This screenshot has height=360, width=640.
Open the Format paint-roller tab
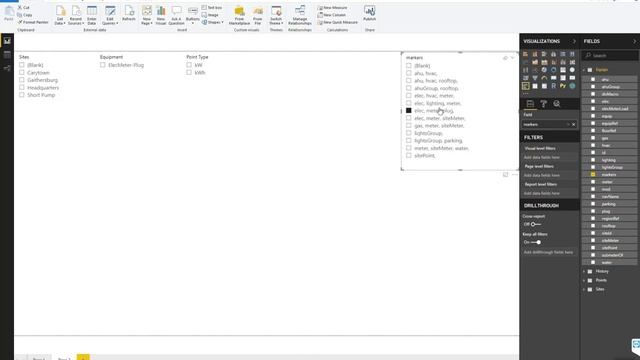[543, 104]
